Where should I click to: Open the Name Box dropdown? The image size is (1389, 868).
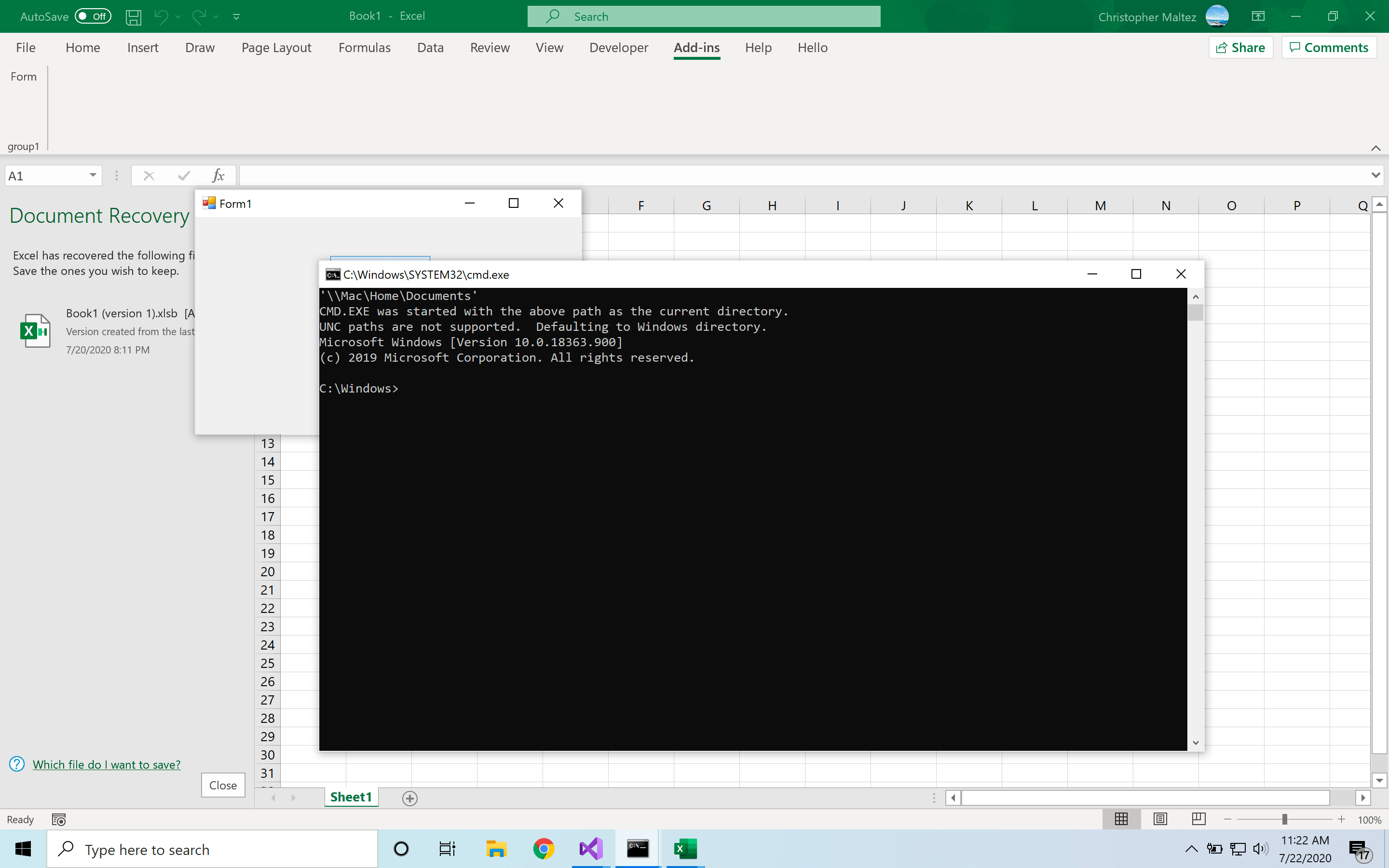tap(92, 175)
